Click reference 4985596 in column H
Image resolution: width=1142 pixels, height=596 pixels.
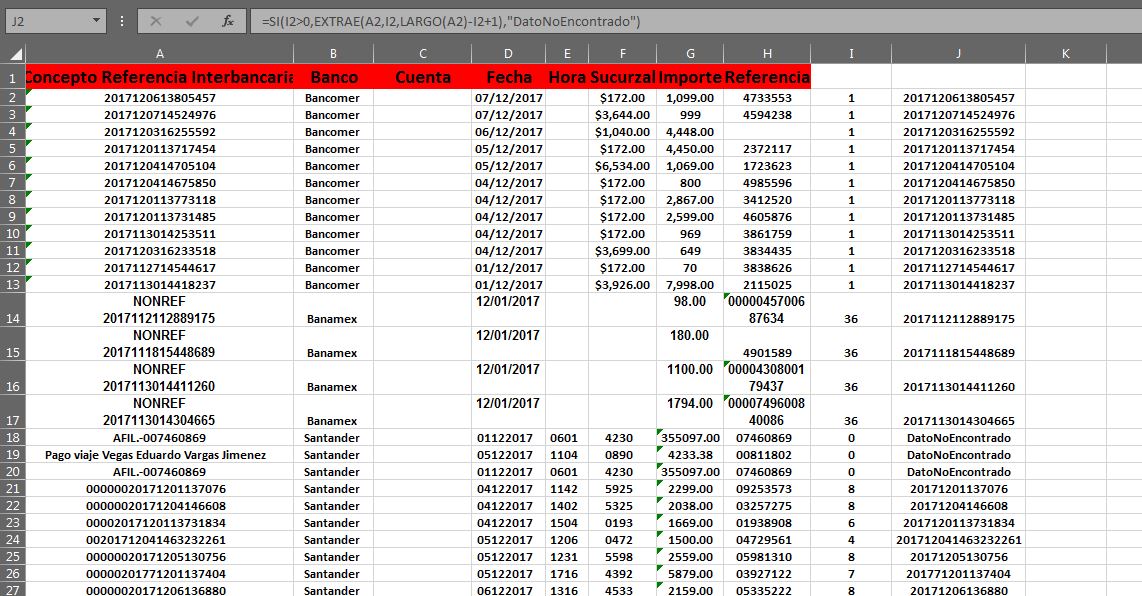point(767,183)
